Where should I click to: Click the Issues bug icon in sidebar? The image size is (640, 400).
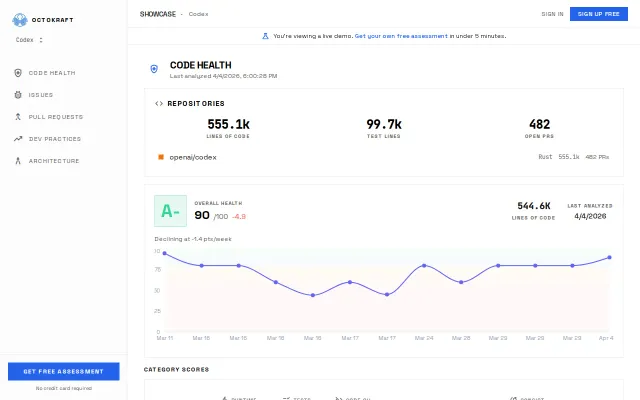tap(18, 95)
